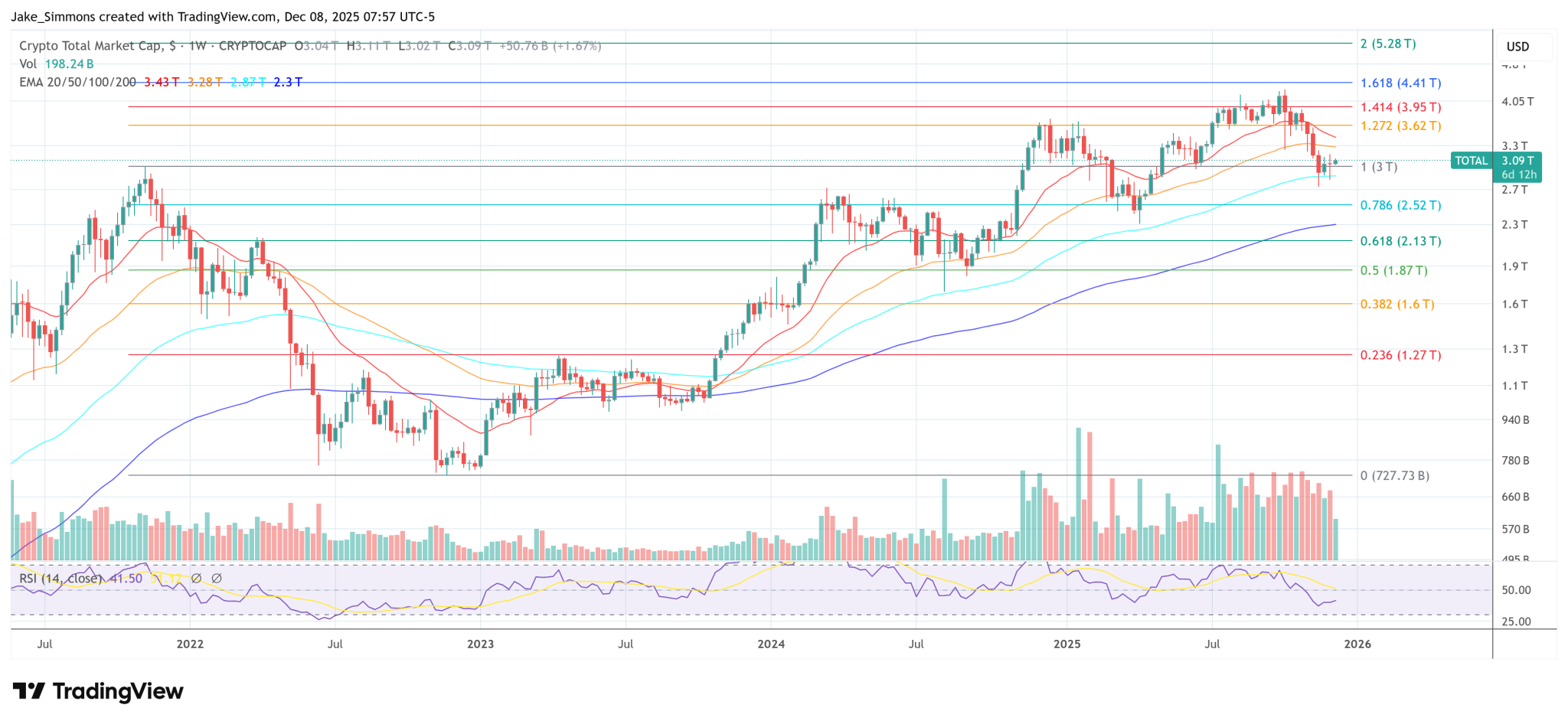Screen dimensions: 1568x724
Task: Open the 1W timeframe in the legend
Action: (196, 46)
